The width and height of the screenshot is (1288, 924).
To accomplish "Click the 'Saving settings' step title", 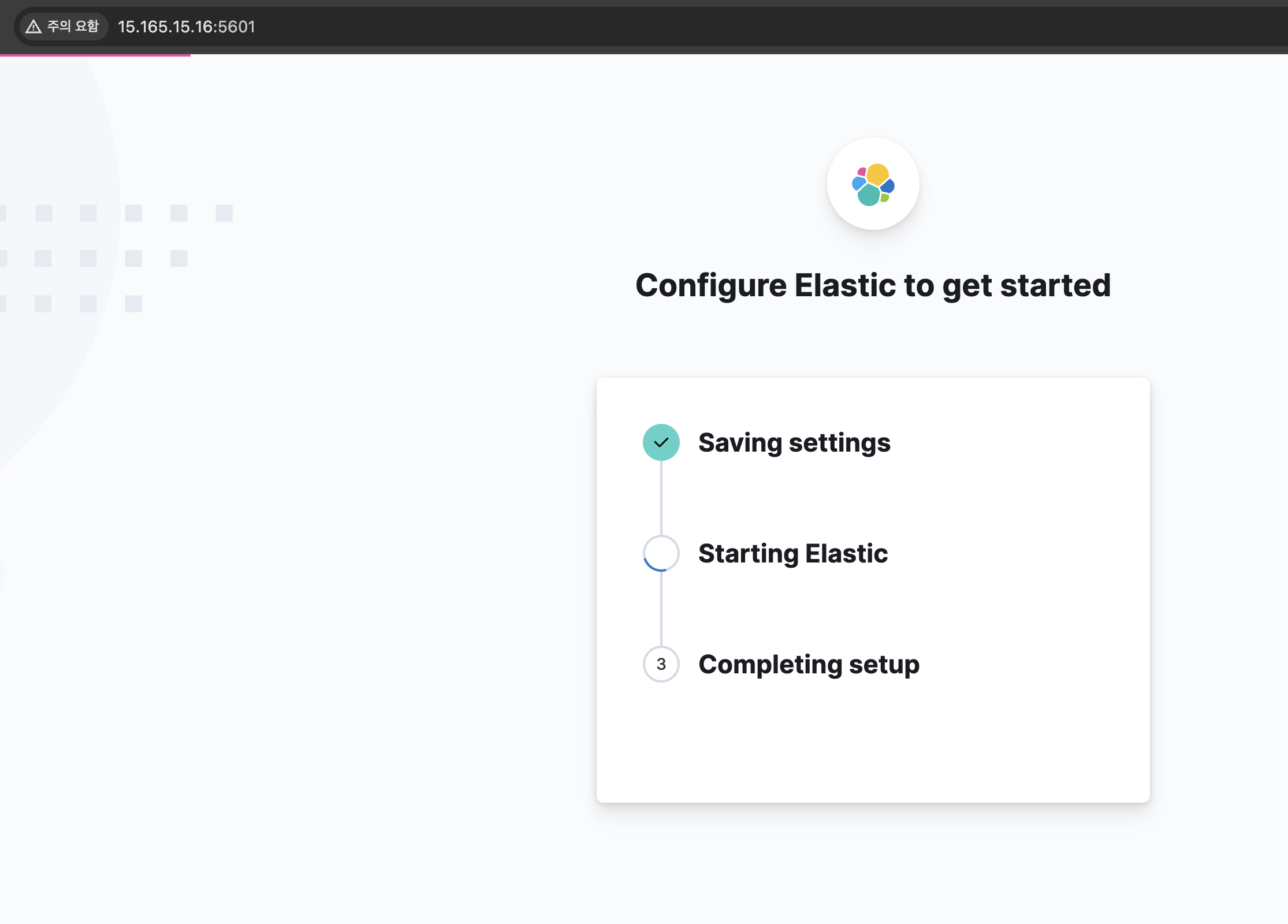I will [794, 443].
